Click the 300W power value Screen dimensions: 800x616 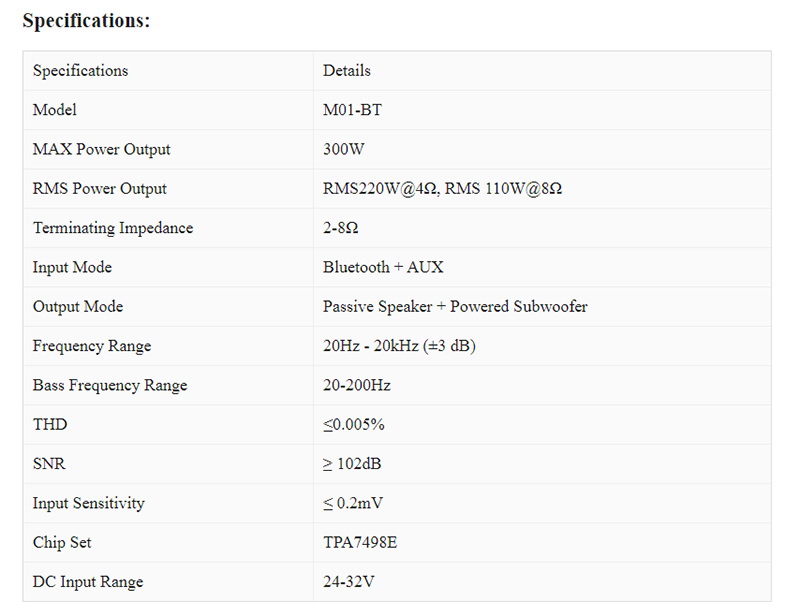coord(344,149)
